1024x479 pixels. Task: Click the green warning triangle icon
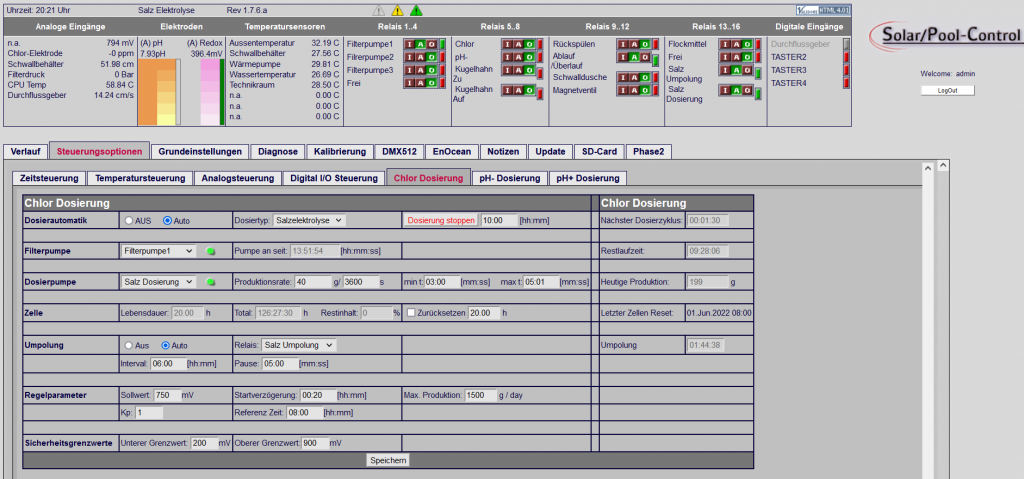coord(416,10)
